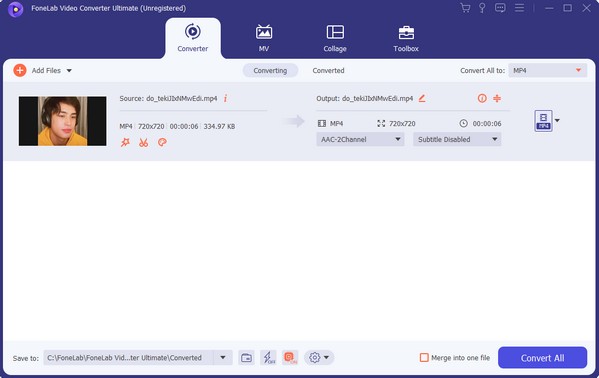Select the Converting list tab
The image size is (599, 378).
(270, 70)
